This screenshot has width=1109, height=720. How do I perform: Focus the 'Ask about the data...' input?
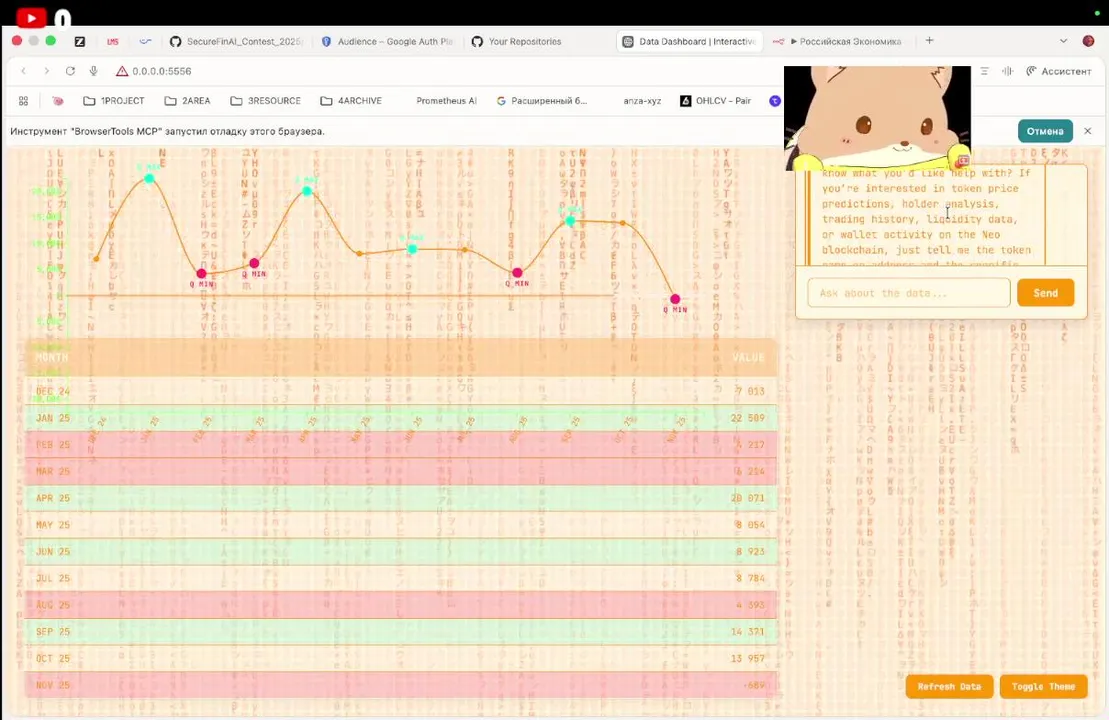coord(908,293)
